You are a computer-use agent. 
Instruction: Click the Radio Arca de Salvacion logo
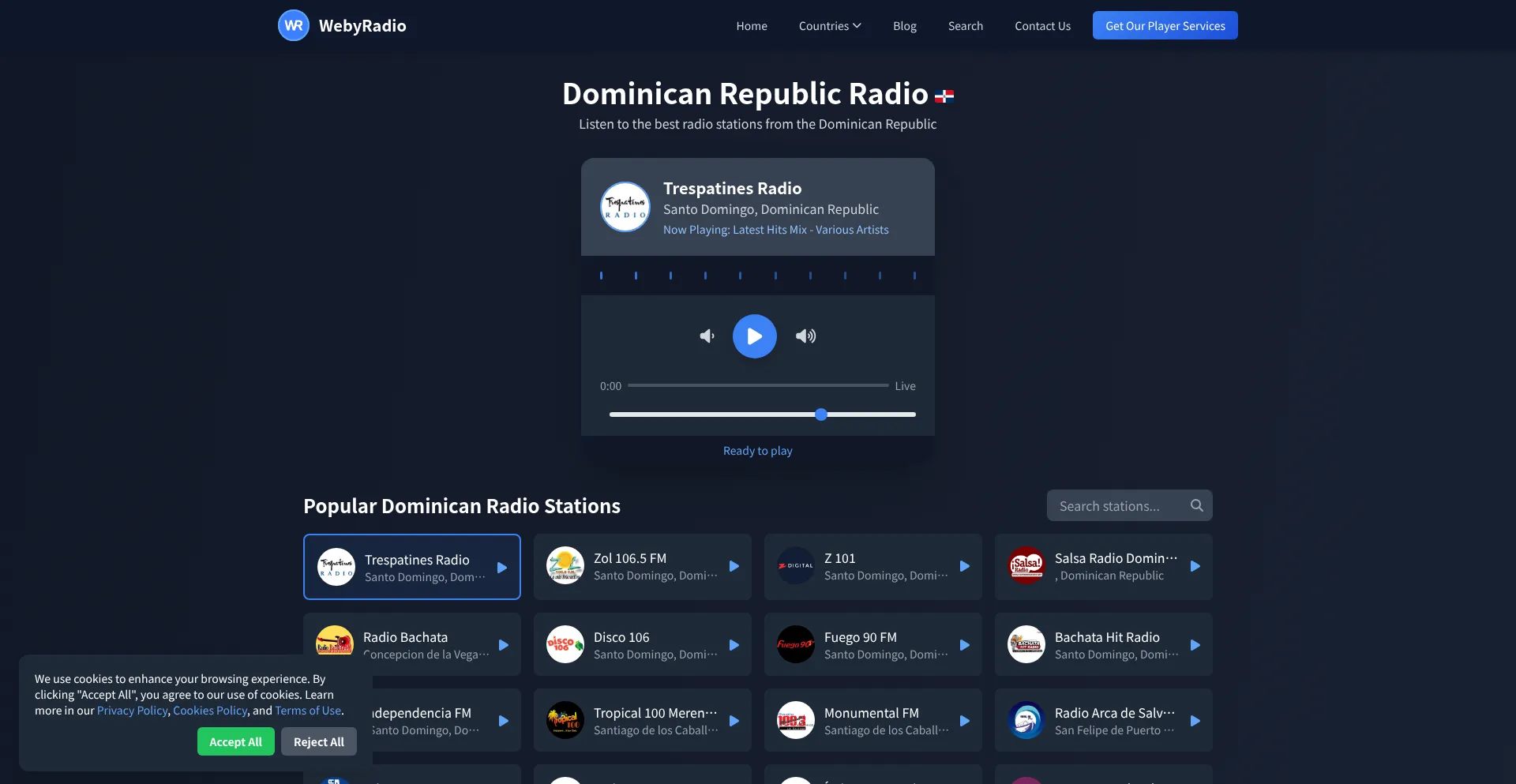coord(1026,720)
